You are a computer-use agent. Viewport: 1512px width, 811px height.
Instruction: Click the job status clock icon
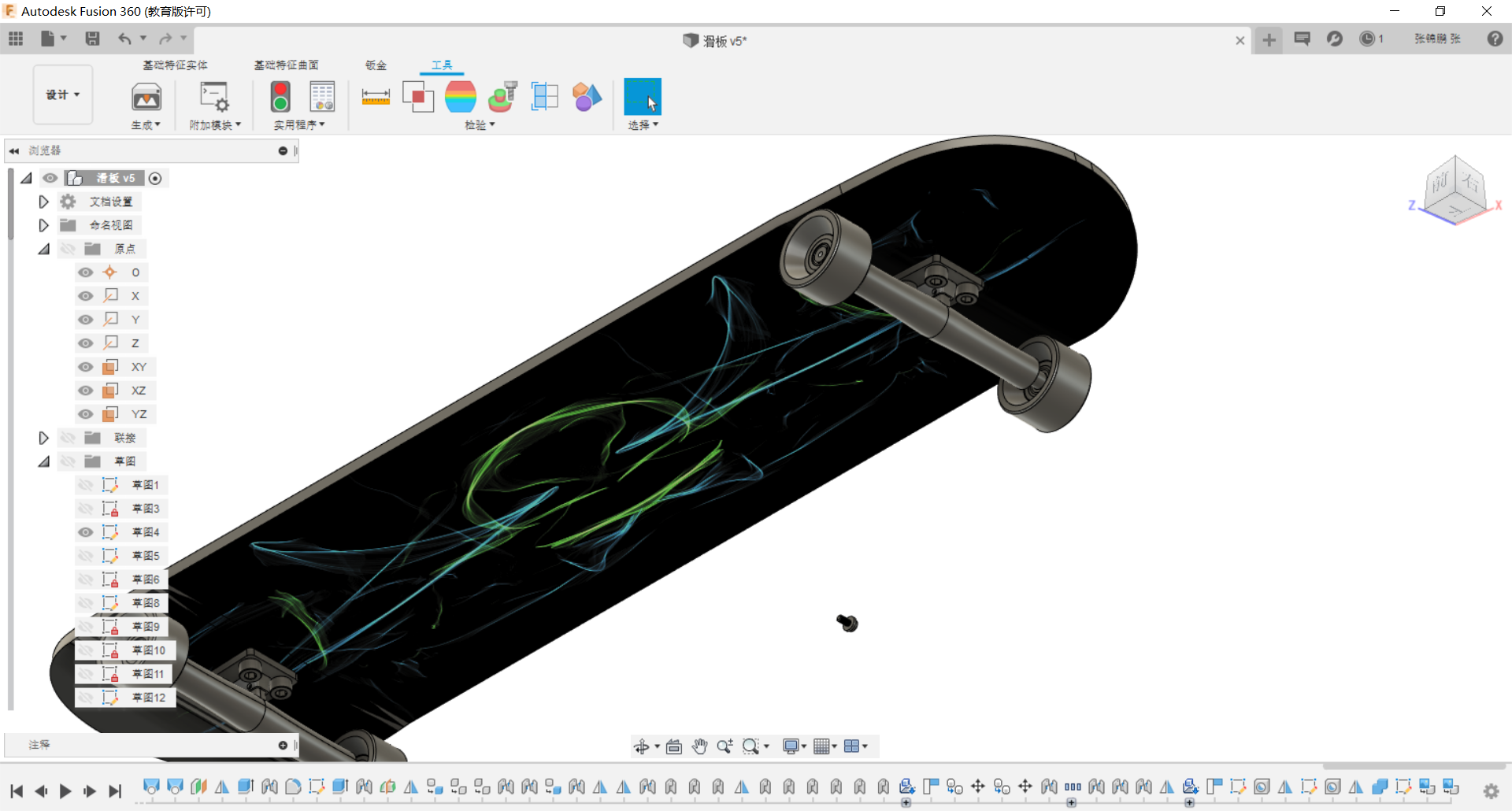point(1367,39)
